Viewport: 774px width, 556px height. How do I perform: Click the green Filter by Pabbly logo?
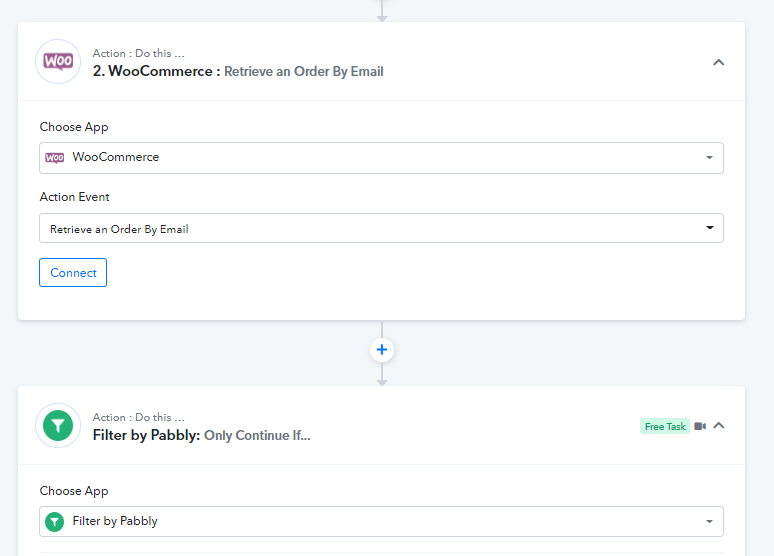coord(58,426)
